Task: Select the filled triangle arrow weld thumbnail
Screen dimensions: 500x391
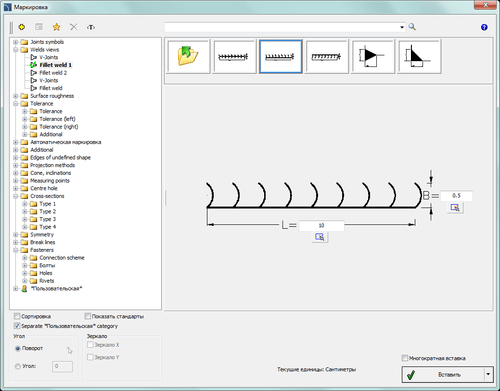Action: 373,56
